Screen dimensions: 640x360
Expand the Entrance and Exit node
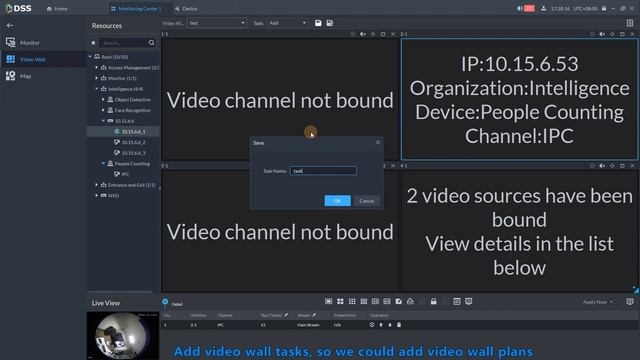point(97,184)
